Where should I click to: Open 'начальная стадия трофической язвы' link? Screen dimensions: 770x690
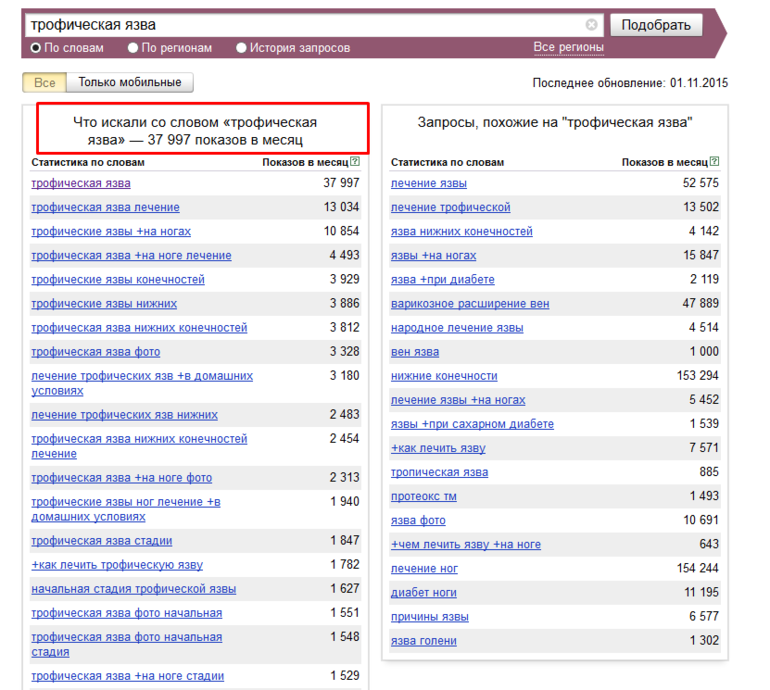tap(133, 589)
